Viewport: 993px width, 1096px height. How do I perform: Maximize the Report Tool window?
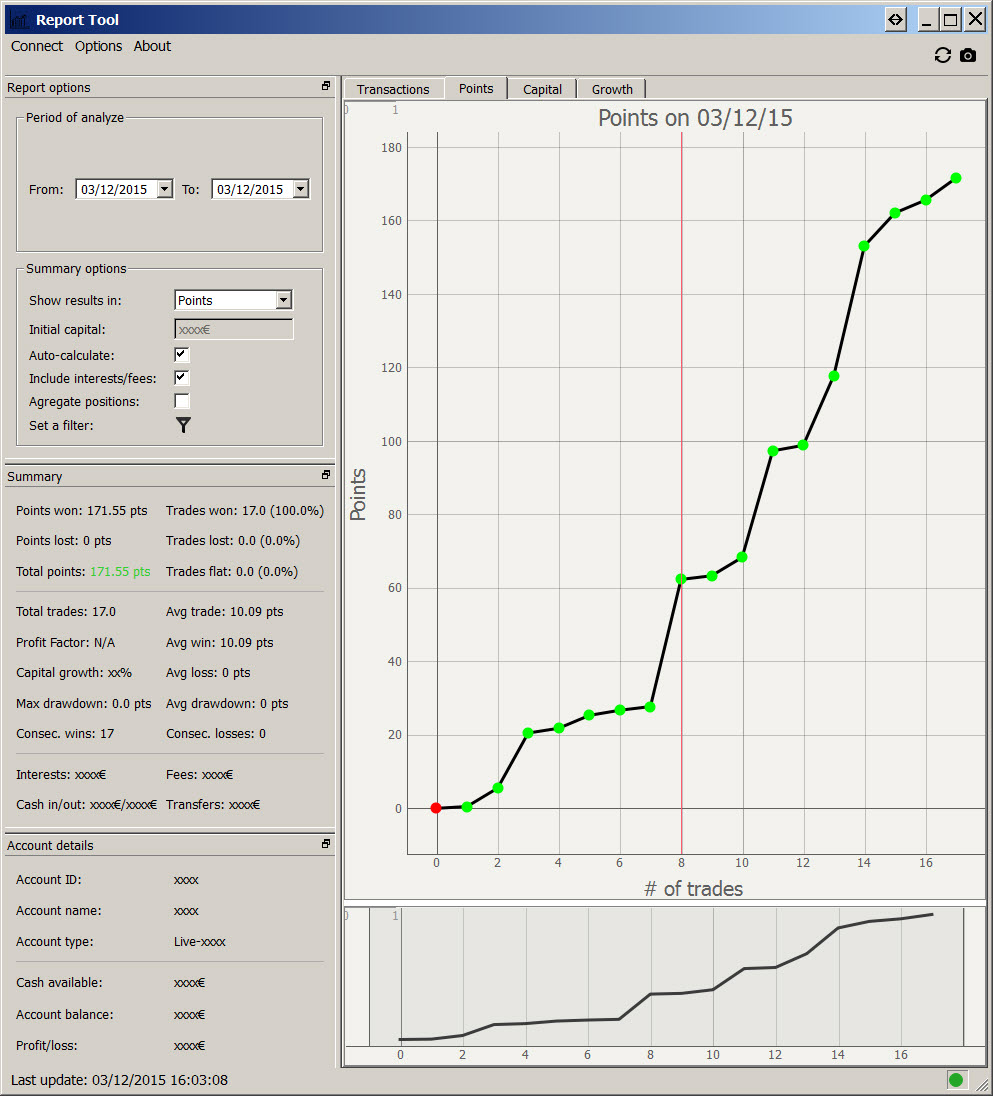coord(950,20)
